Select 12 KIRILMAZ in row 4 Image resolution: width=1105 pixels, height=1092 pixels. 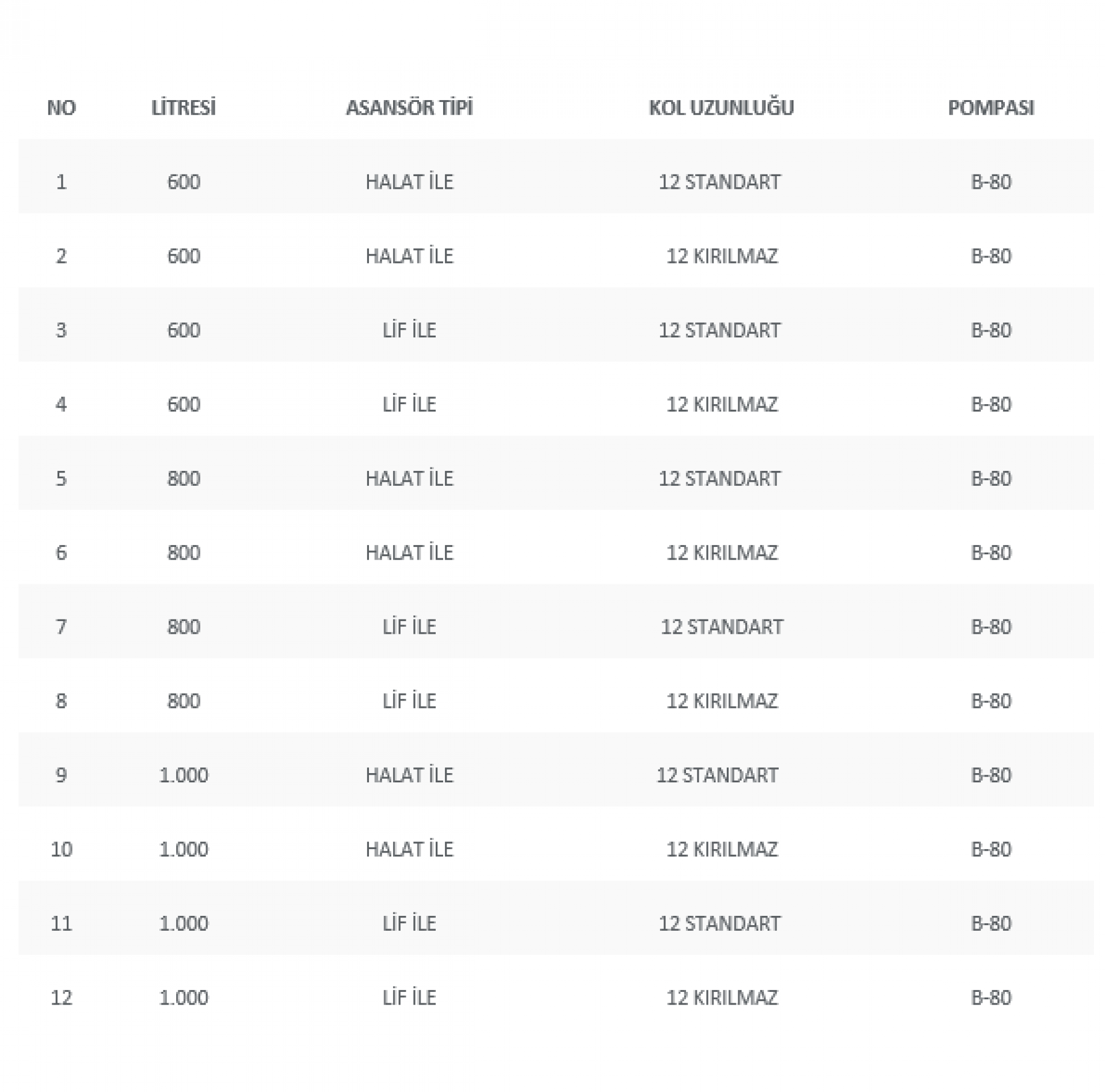[722, 404]
